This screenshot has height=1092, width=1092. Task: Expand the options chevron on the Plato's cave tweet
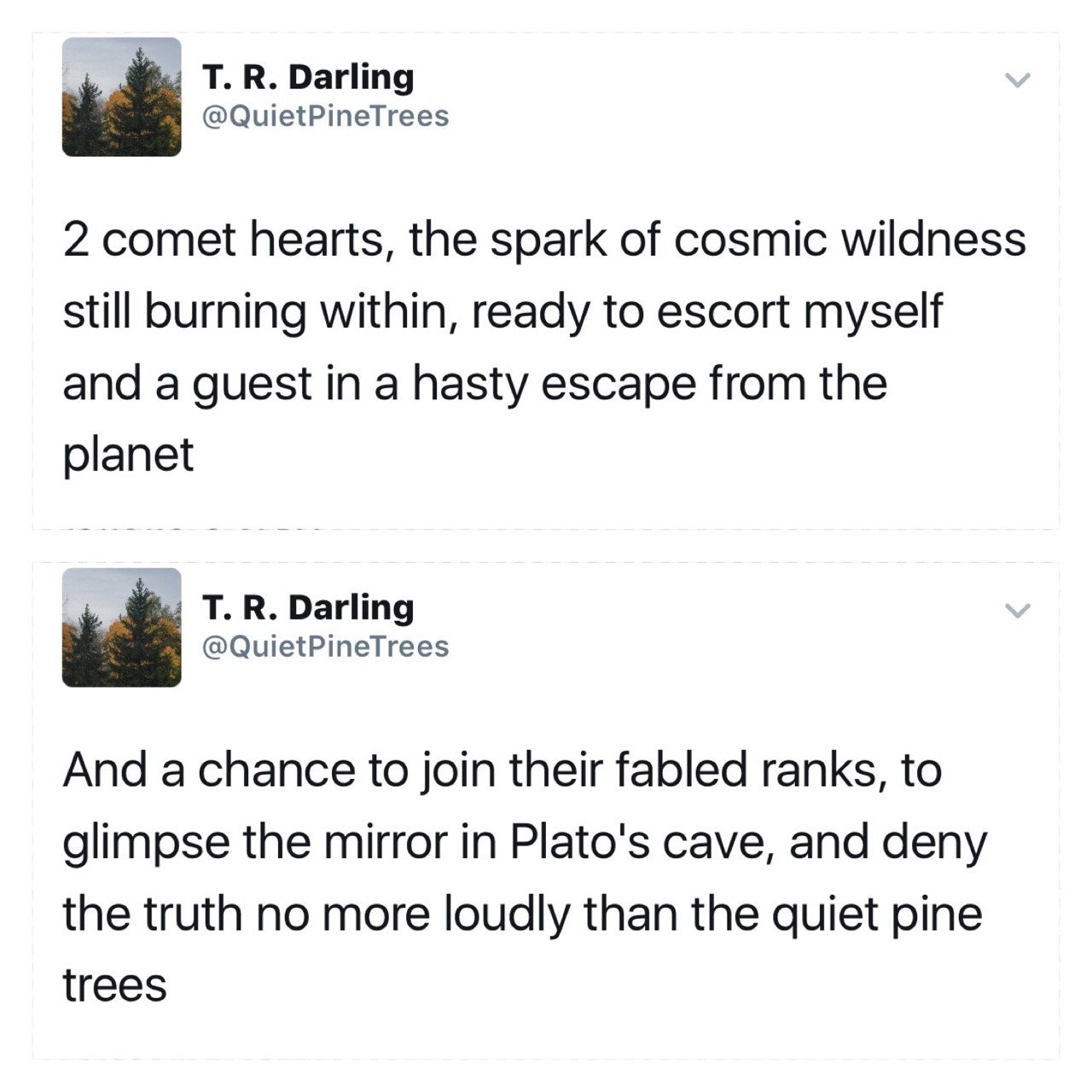(x=1016, y=611)
